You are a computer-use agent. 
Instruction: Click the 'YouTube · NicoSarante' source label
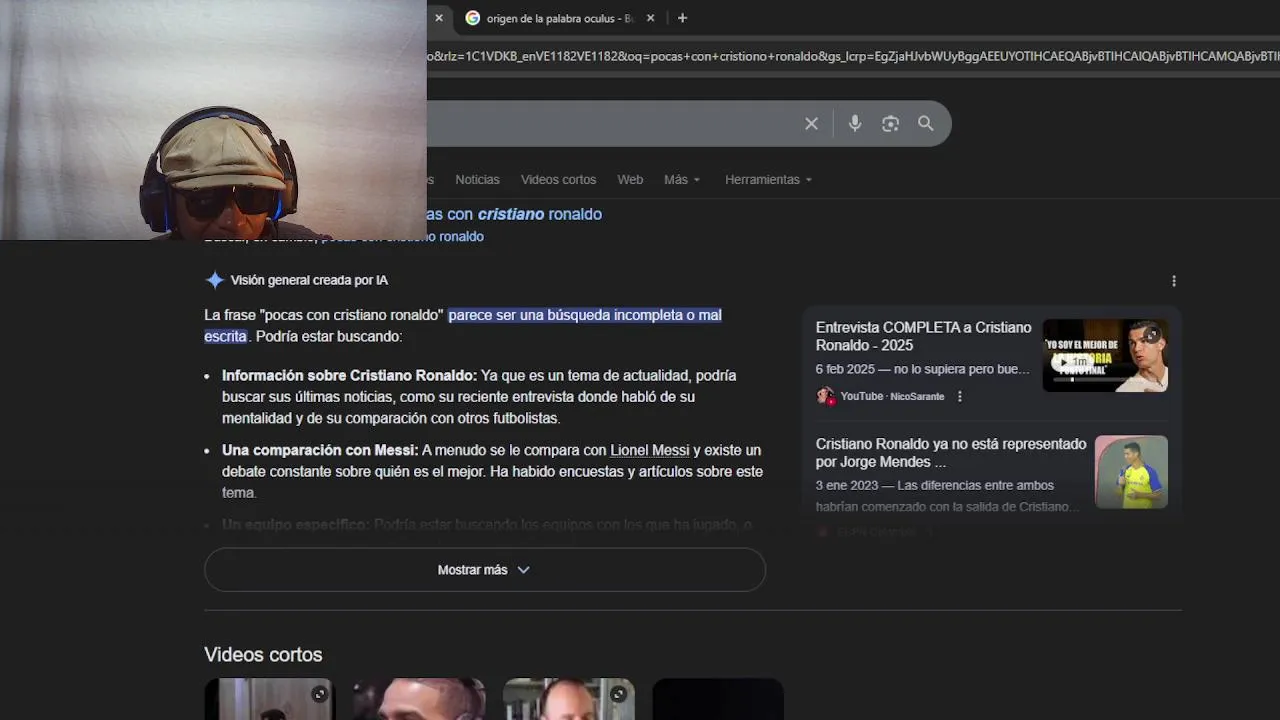[x=892, y=397]
